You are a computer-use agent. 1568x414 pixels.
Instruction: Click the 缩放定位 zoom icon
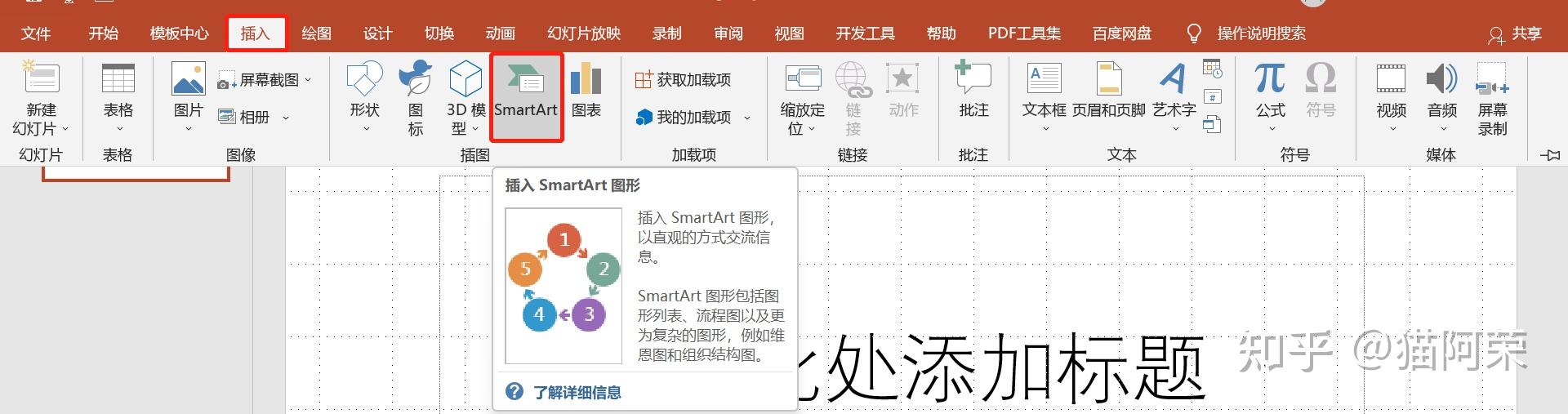(x=803, y=78)
